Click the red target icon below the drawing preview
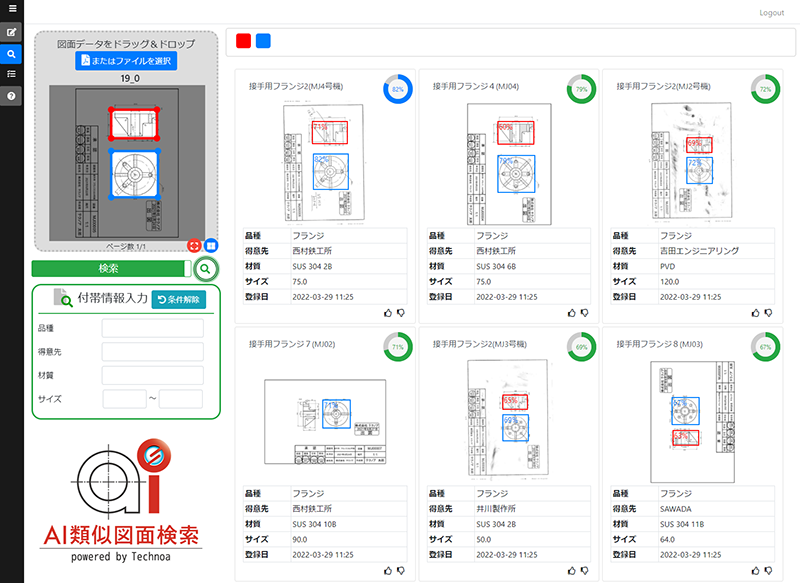 click(x=194, y=246)
